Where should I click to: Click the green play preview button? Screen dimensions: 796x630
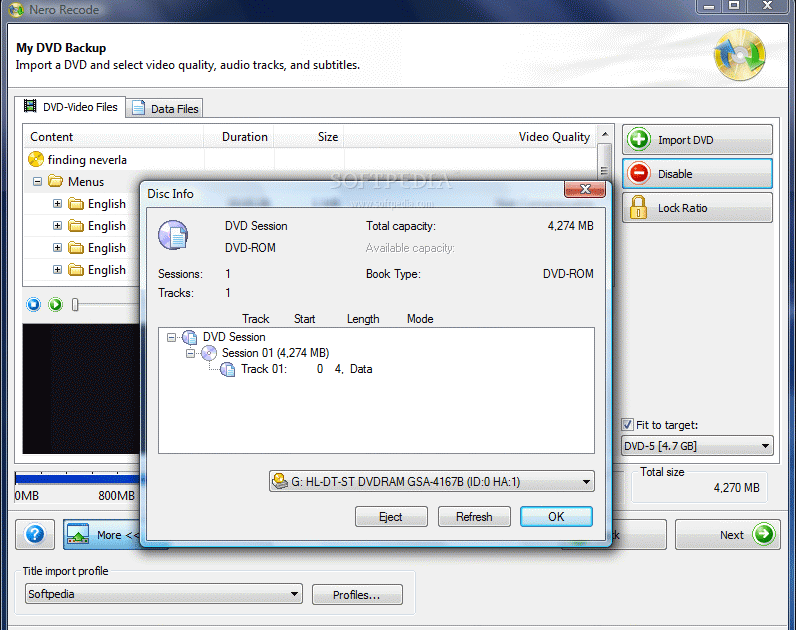55,305
